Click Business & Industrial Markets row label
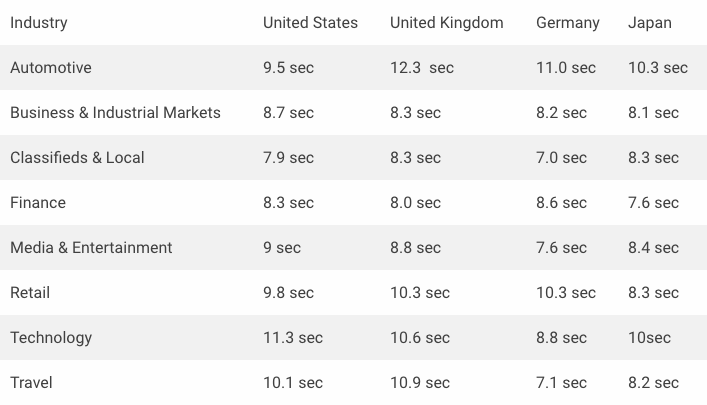 click(115, 113)
